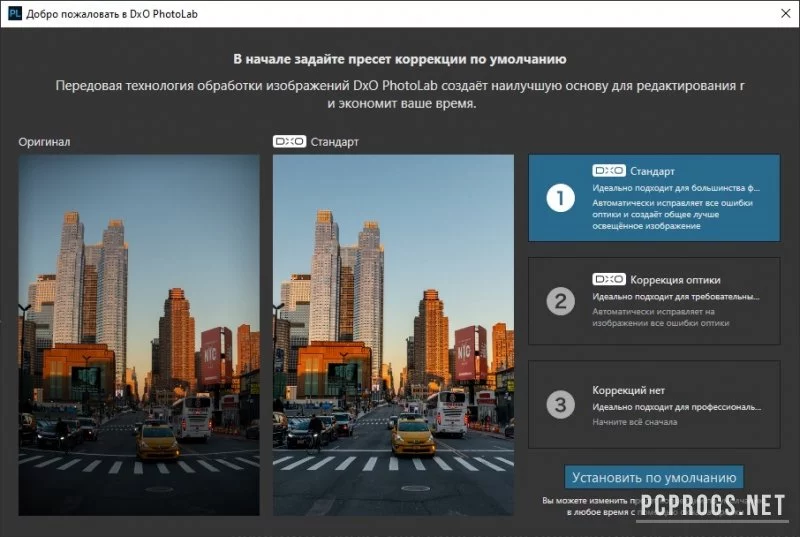800x537 pixels.
Task: Select the Коррекция оптики preset option
Action: (x=654, y=301)
